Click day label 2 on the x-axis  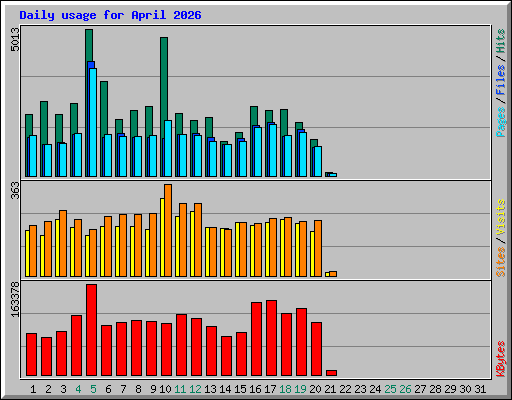48,389
